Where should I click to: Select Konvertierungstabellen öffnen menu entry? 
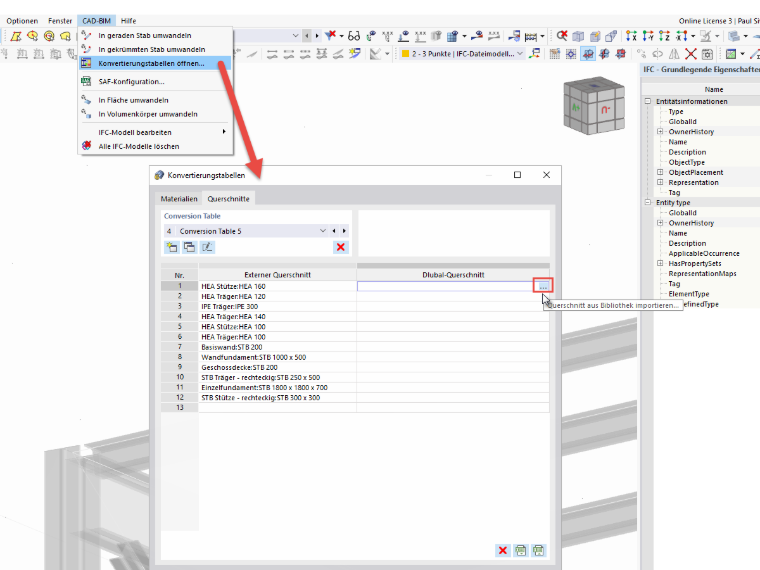[x=155, y=63]
